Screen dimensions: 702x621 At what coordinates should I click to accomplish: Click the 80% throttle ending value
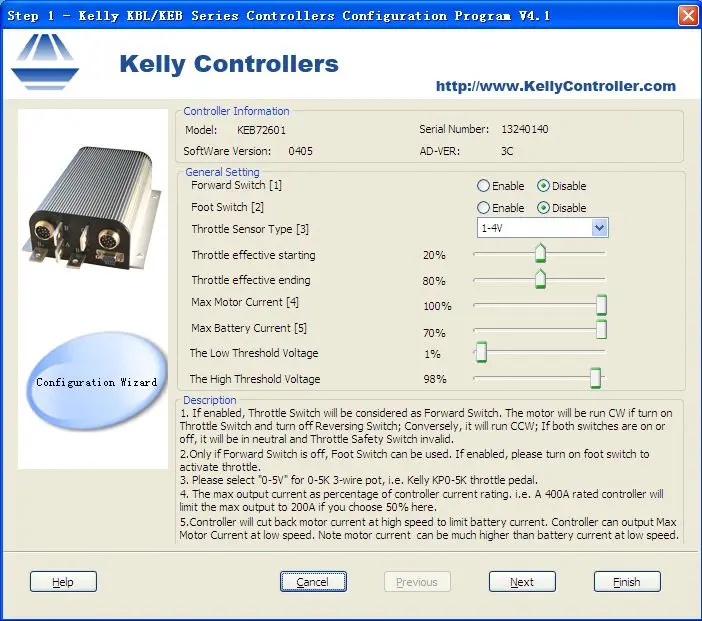point(434,281)
